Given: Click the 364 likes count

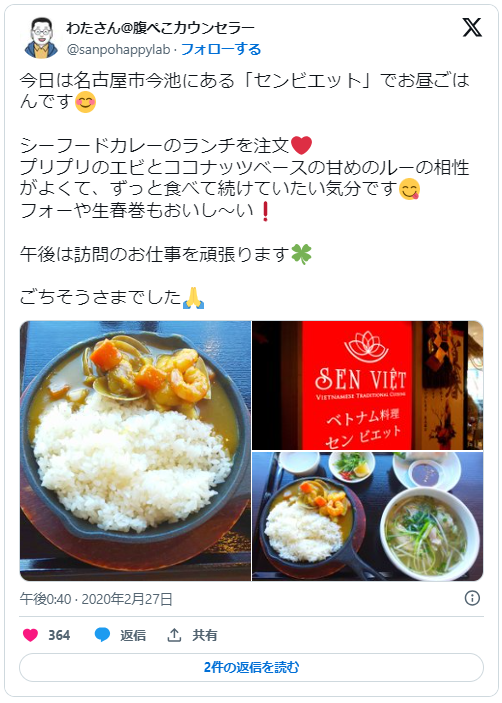Looking at the screenshot, I should click(x=59, y=635).
